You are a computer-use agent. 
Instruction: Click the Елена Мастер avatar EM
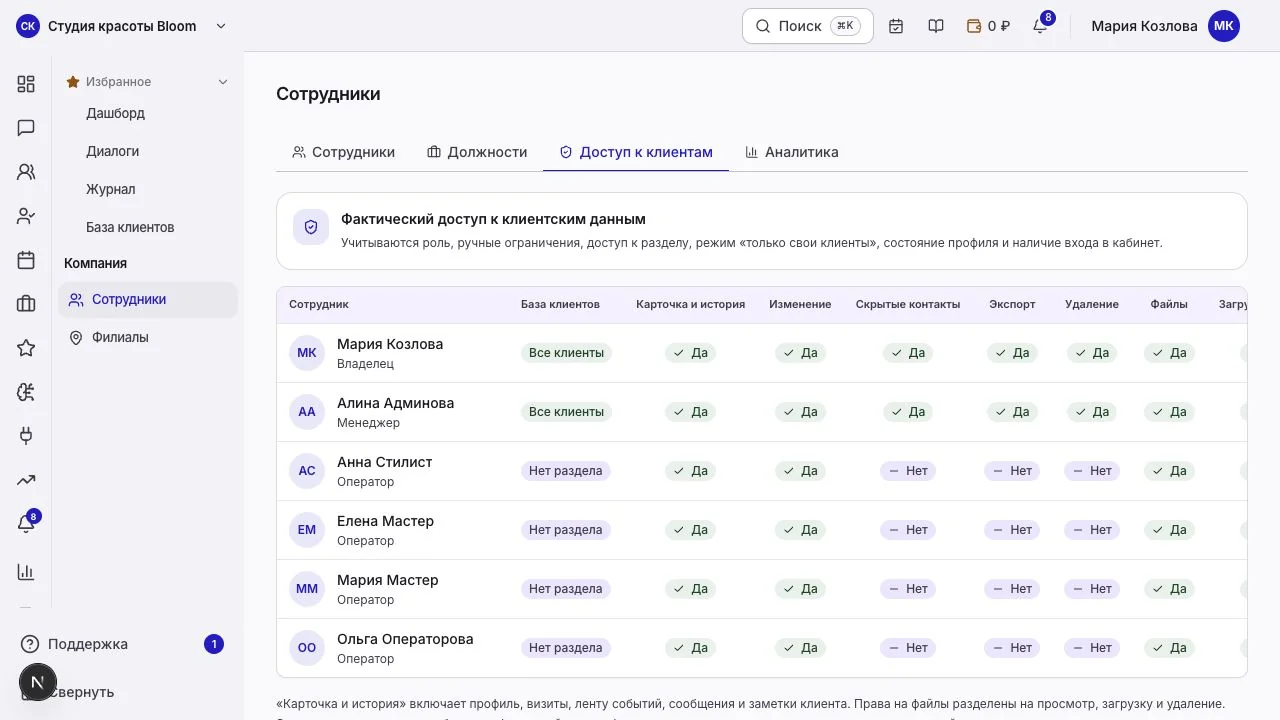[x=307, y=530]
